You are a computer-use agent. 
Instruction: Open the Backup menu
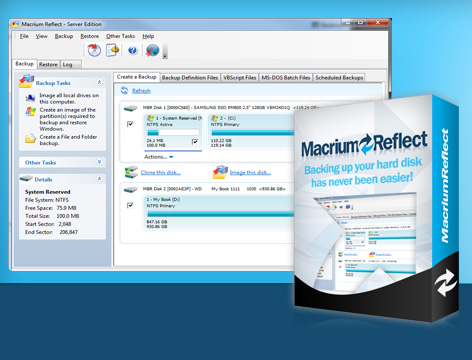(x=64, y=36)
